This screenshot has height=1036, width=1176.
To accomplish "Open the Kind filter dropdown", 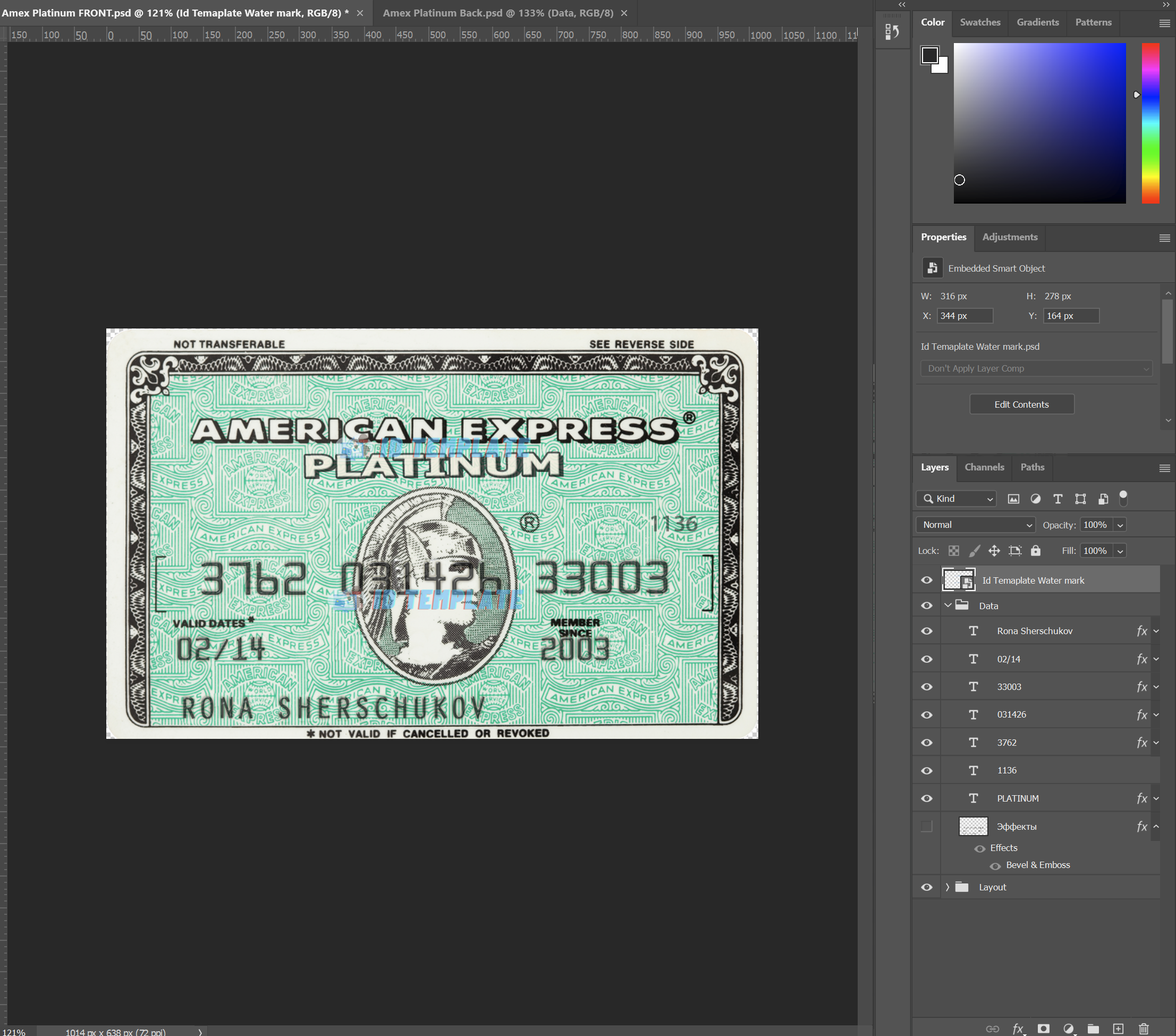I will coord(955,499).
